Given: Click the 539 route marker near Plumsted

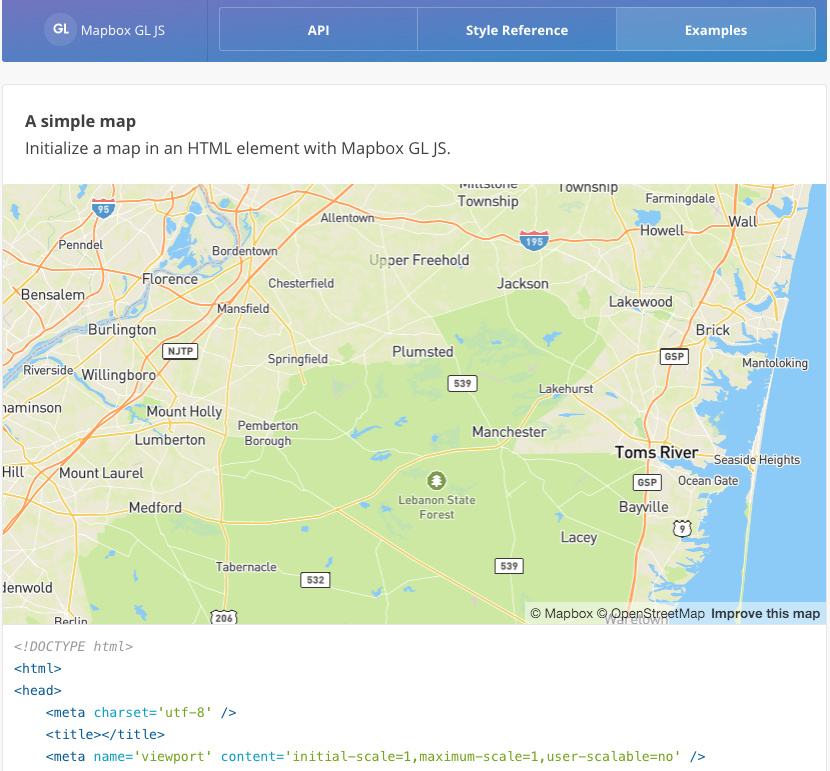Looking at the screenshot, I should (x=462, y=383).
